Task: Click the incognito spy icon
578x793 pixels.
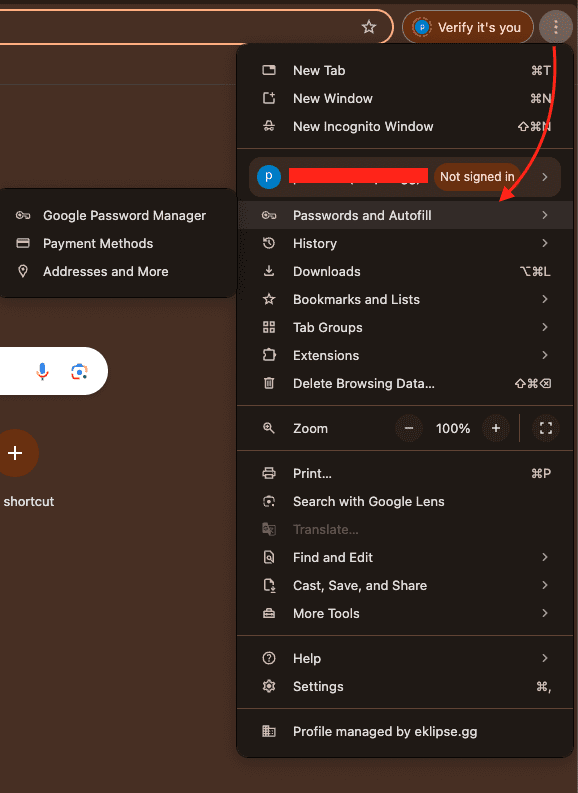Action: pyautogui.click(x=269, y=126)
